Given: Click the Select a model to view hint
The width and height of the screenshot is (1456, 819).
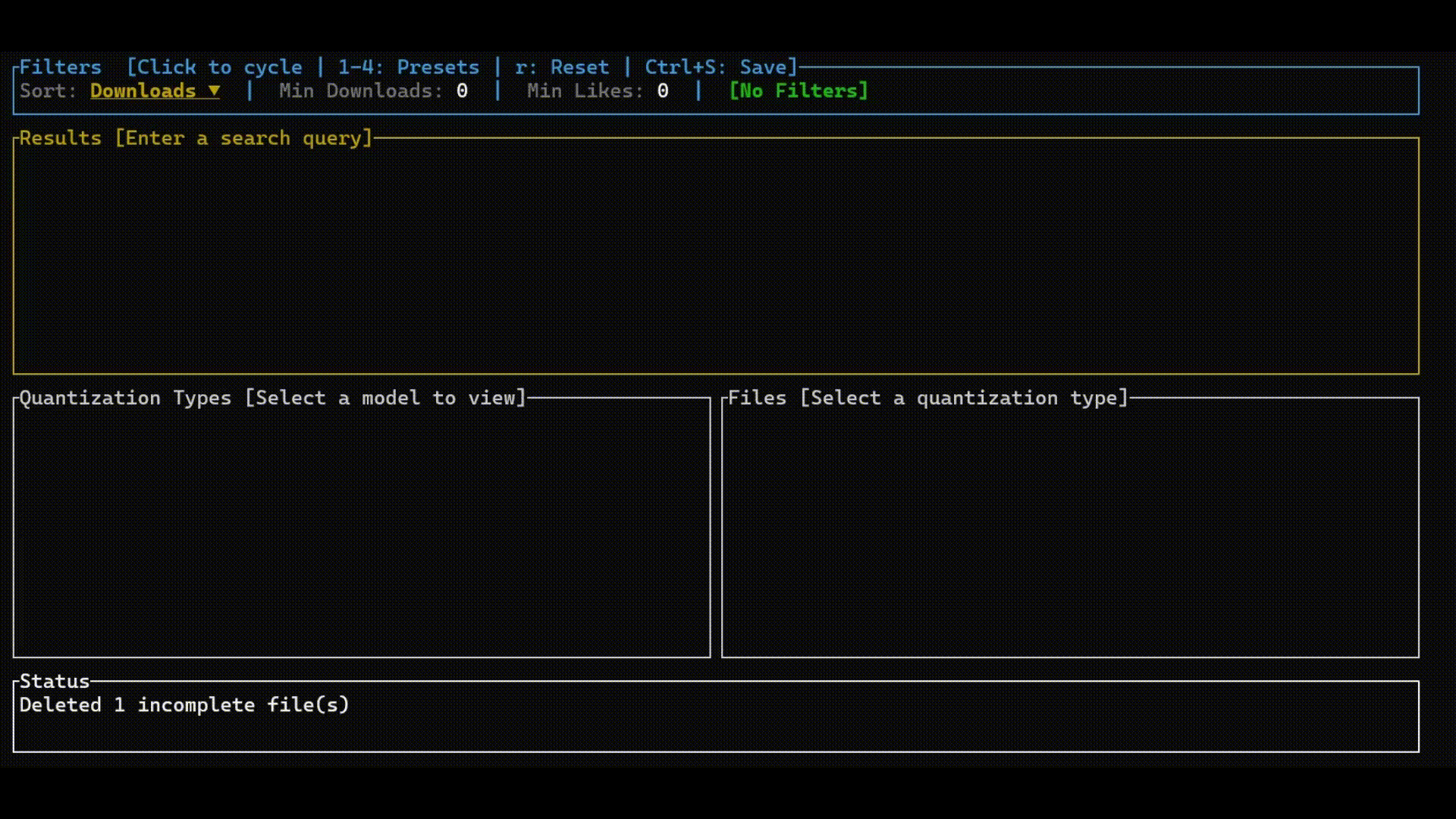Looking at the screenshot, I should tap(385, 398).
